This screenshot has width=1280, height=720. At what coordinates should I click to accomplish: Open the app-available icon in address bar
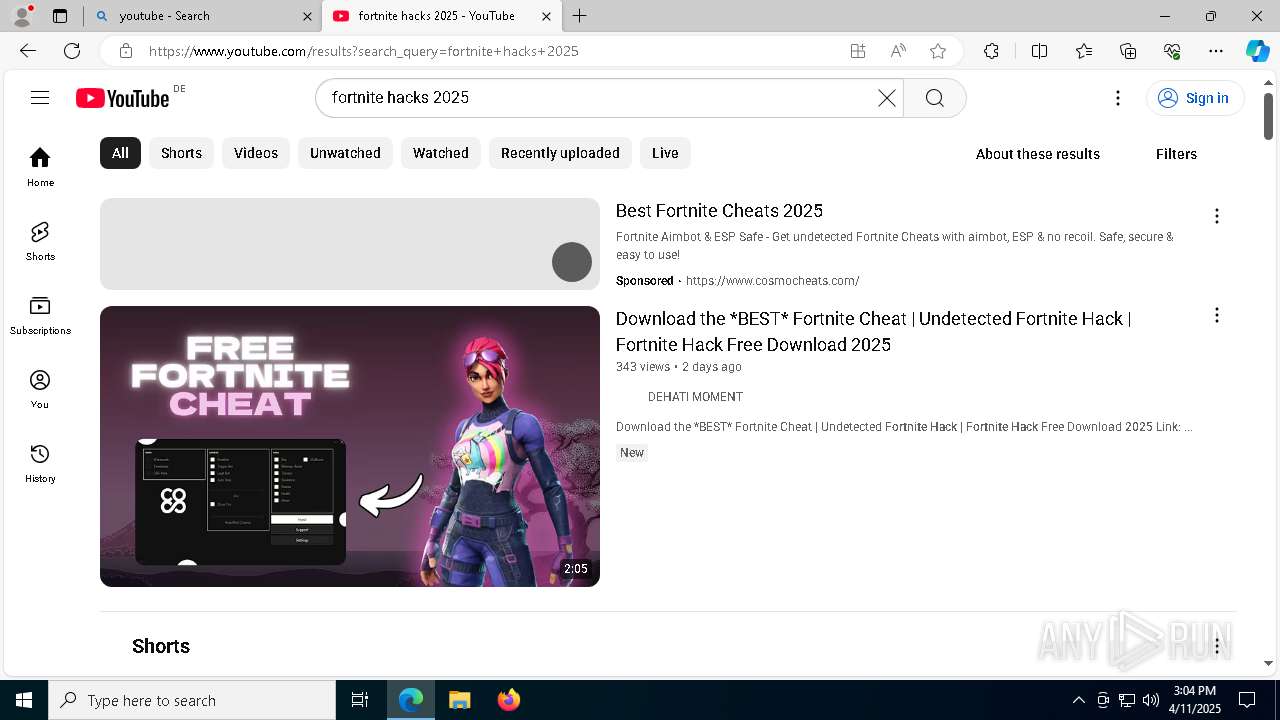point(858,51)
